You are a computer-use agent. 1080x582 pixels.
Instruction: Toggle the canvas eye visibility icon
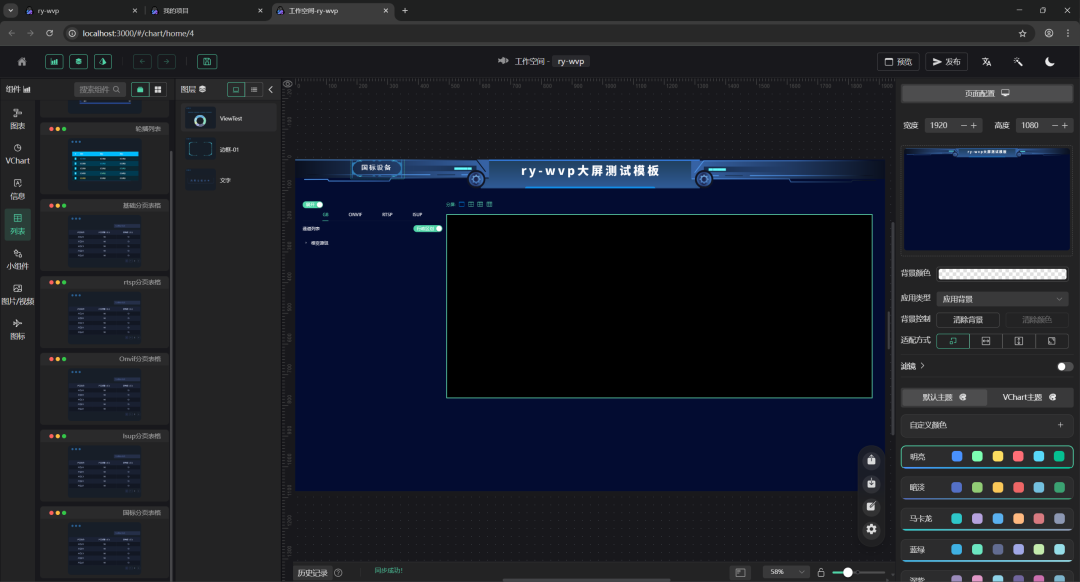(x=288, y=84)
